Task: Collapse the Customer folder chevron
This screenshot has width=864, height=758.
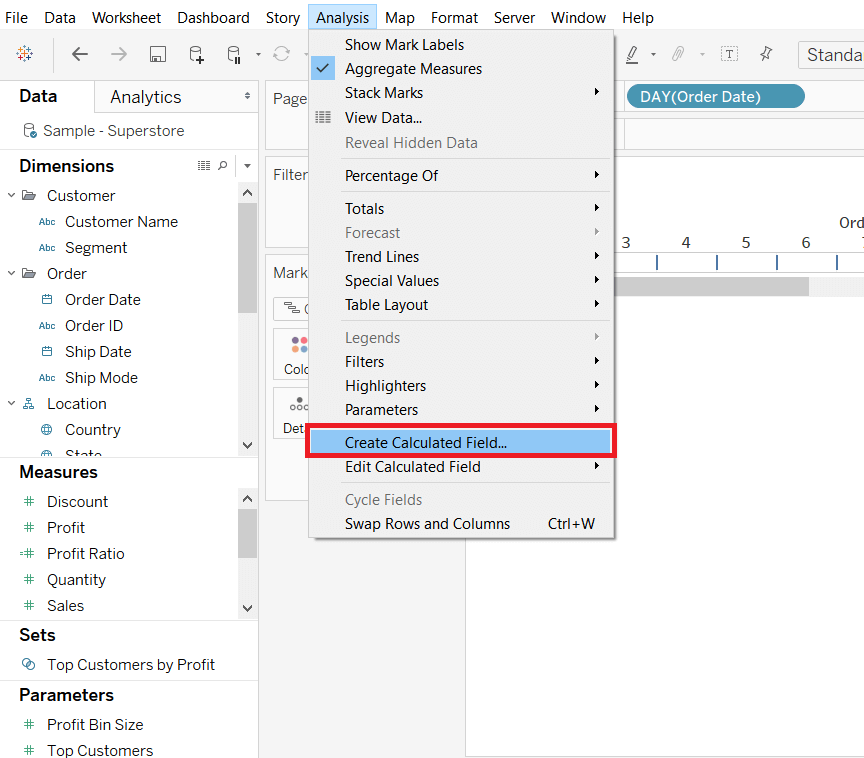Action: (11, 195)
